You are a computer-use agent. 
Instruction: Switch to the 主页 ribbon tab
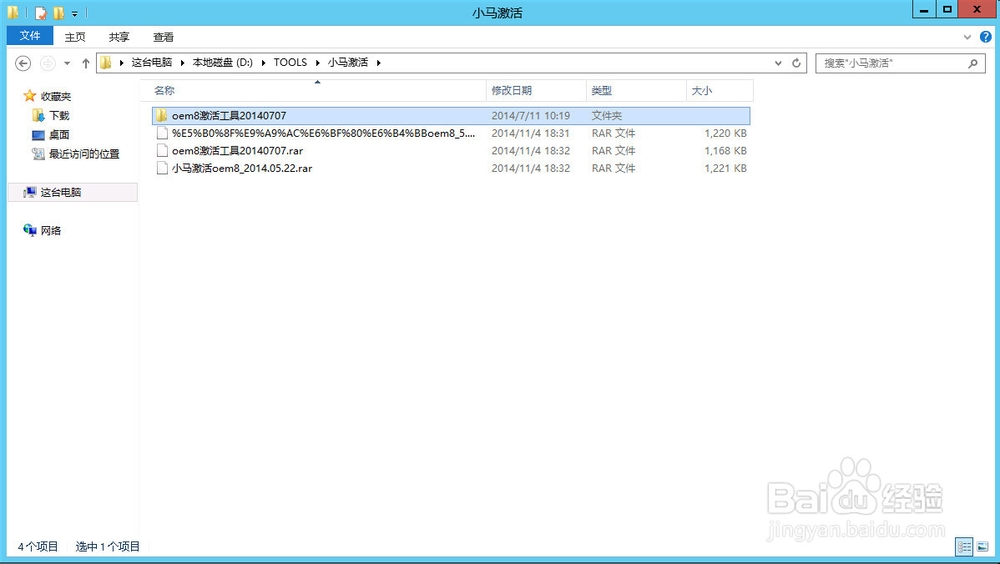75,37
